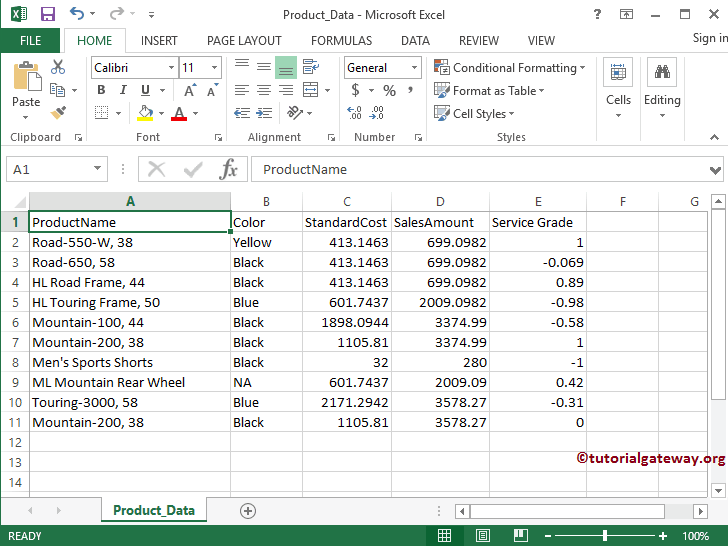Viewport: 728px width, 546px height.
Task: Add a new sheet with plus icon
Action: coord(248,511)
